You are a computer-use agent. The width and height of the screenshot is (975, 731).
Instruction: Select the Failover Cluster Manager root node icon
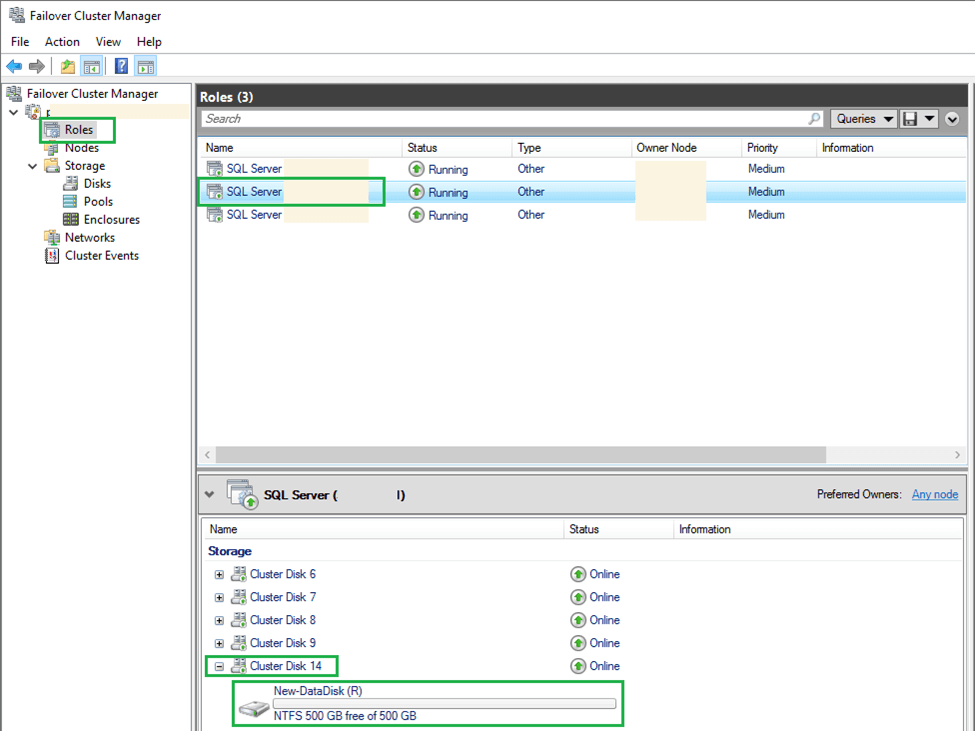(14, 94)
